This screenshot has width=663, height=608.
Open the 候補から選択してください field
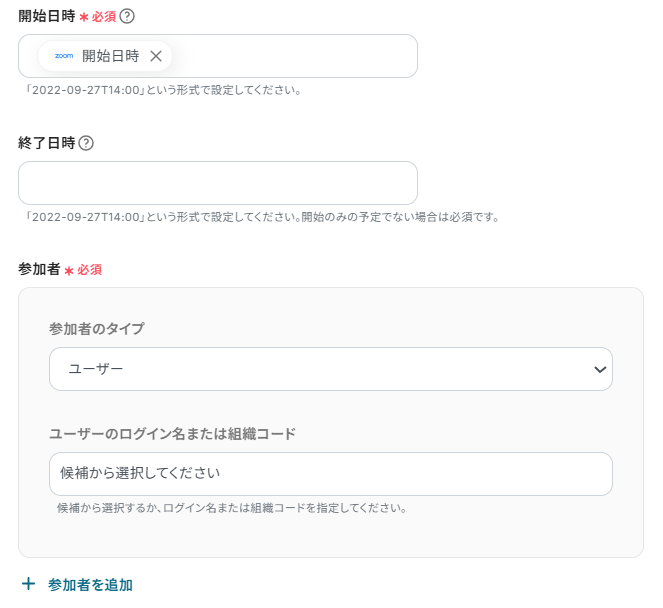tap(330, 473)
